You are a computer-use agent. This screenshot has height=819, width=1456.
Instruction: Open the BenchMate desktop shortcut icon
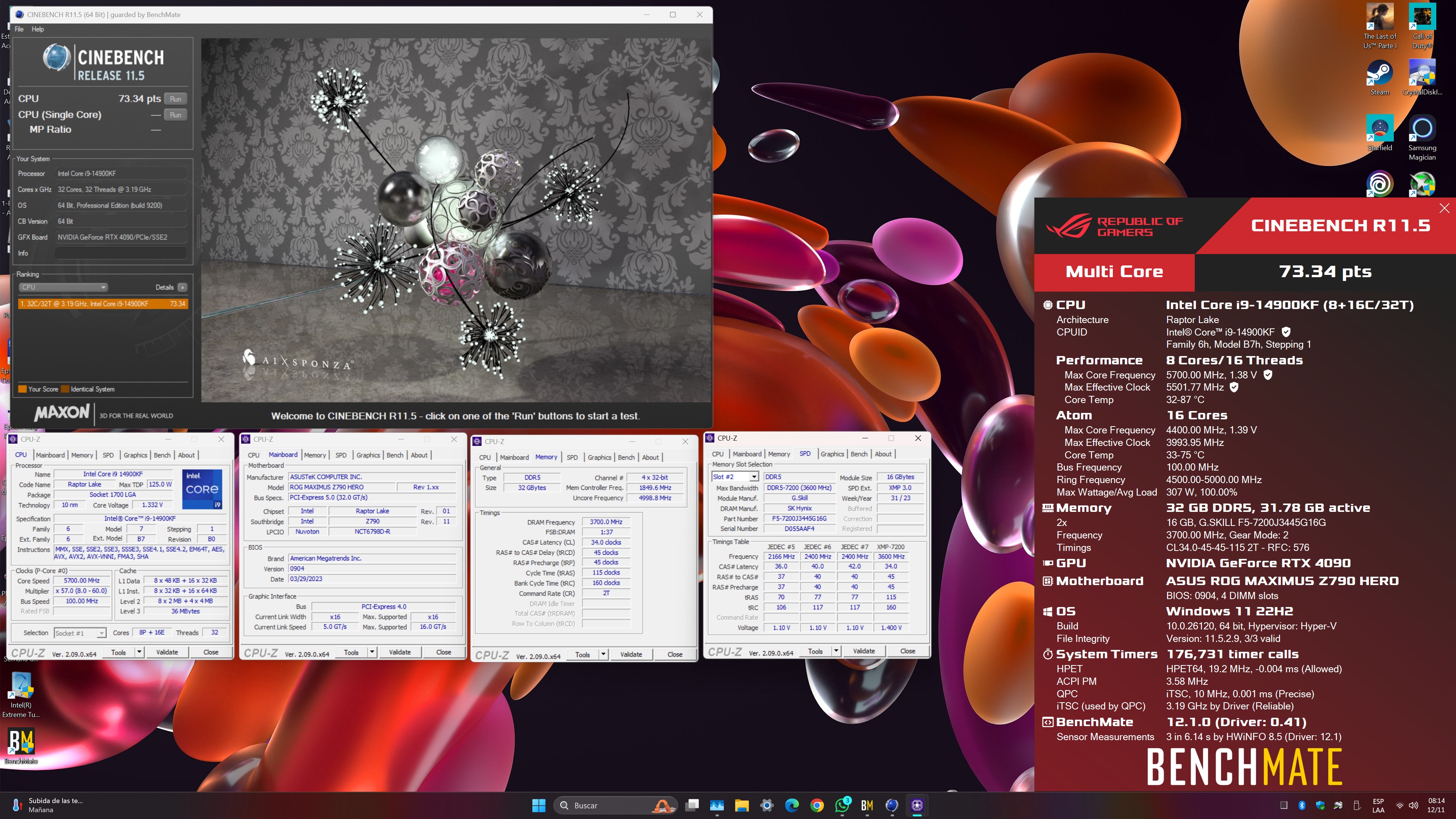[x=21, y=746]
